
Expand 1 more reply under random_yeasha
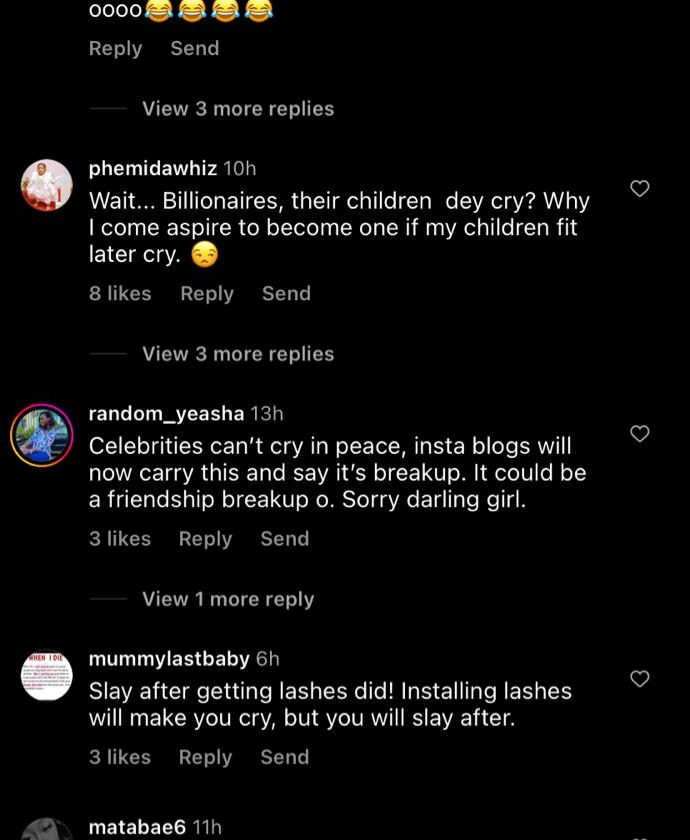[228, 599]
